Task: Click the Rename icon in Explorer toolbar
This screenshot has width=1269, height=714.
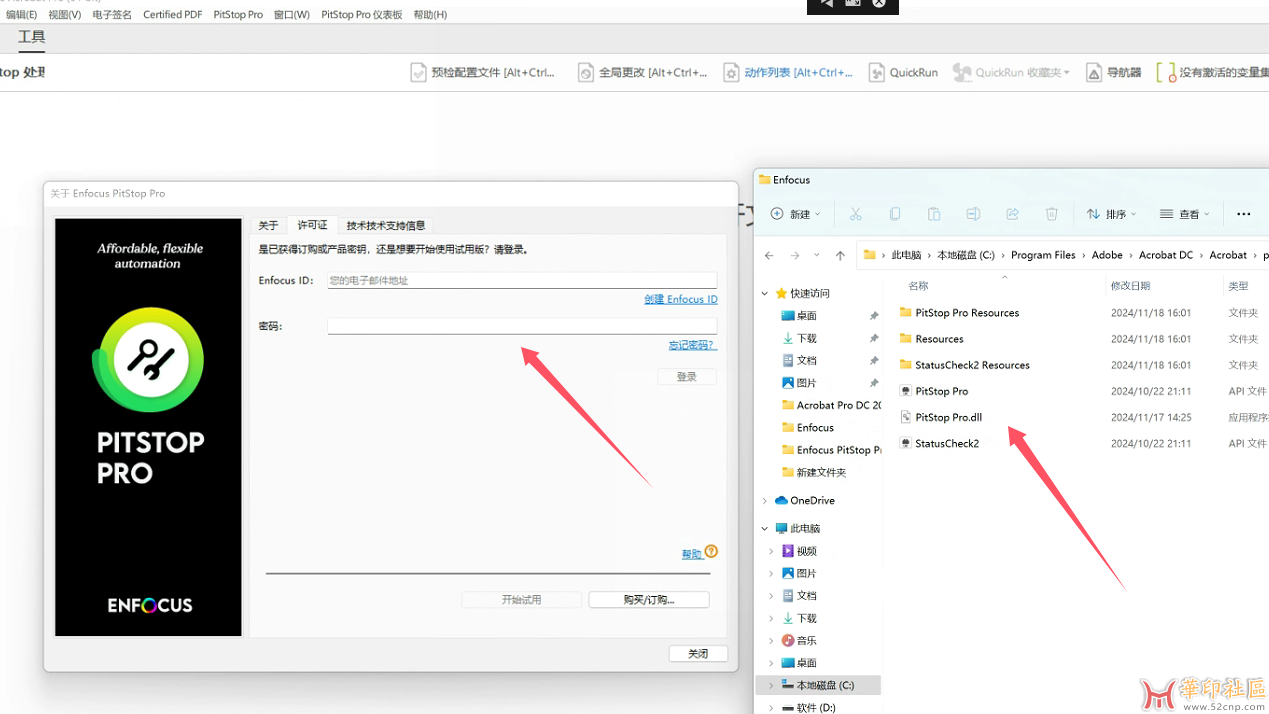Action: (x=973, y=214)
